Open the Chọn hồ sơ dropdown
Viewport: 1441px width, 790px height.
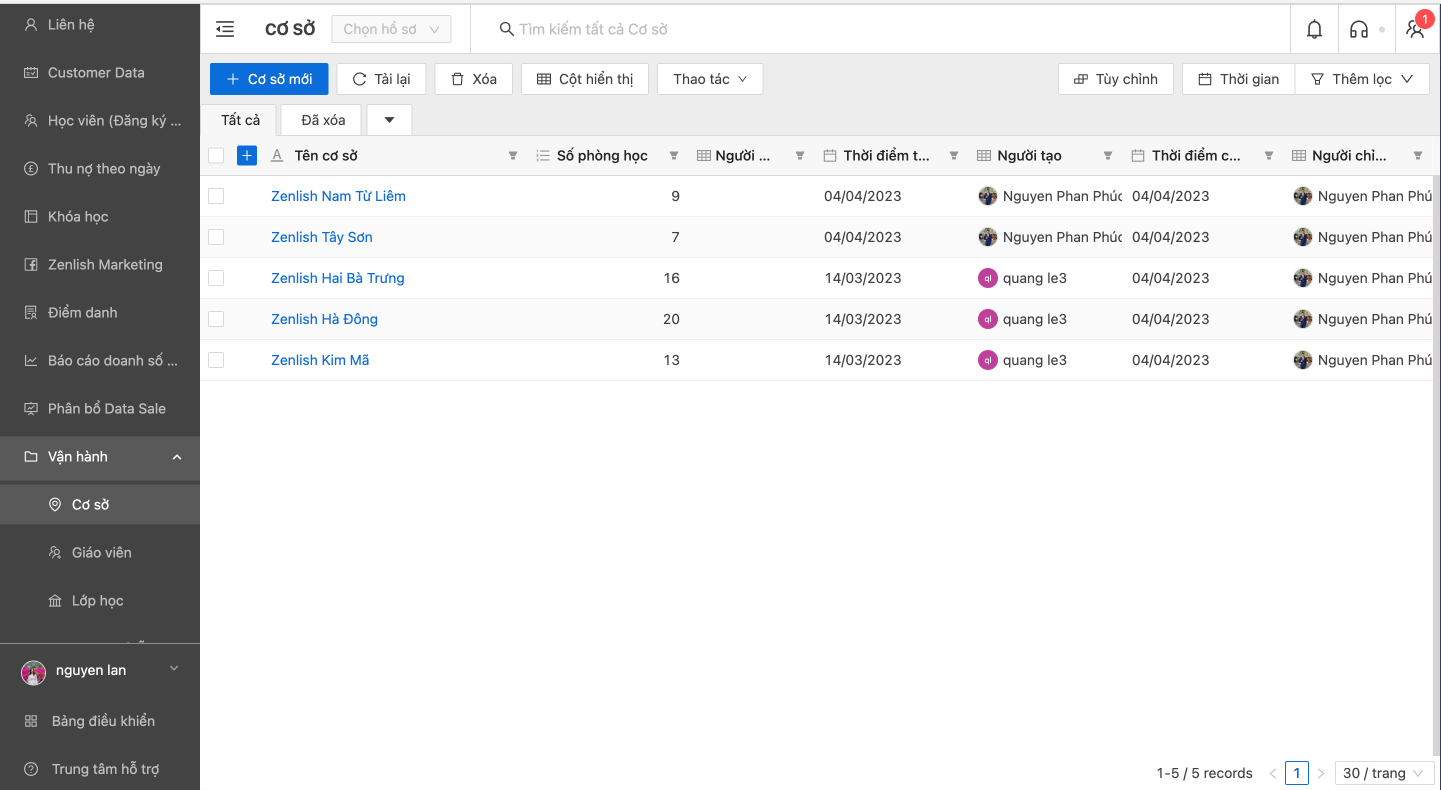[x=391, y=29]
